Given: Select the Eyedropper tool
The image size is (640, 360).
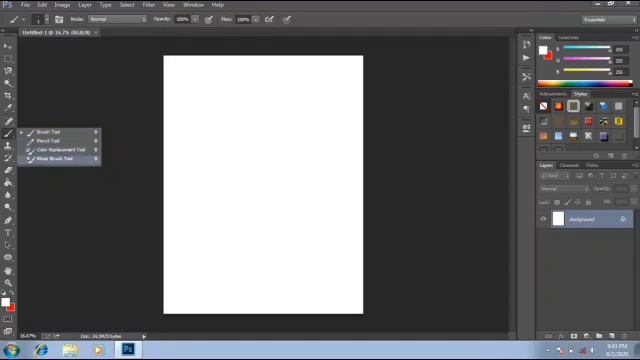Looking at the screenshot, I should click(8, 108).
